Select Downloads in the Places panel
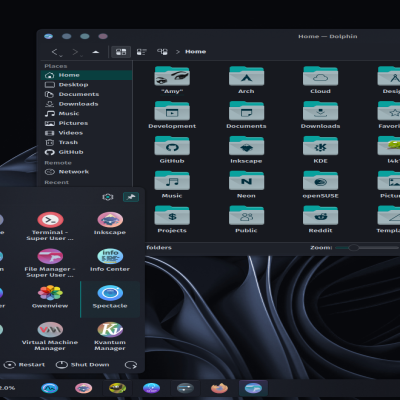400x400 pixels. pos(86,104)
